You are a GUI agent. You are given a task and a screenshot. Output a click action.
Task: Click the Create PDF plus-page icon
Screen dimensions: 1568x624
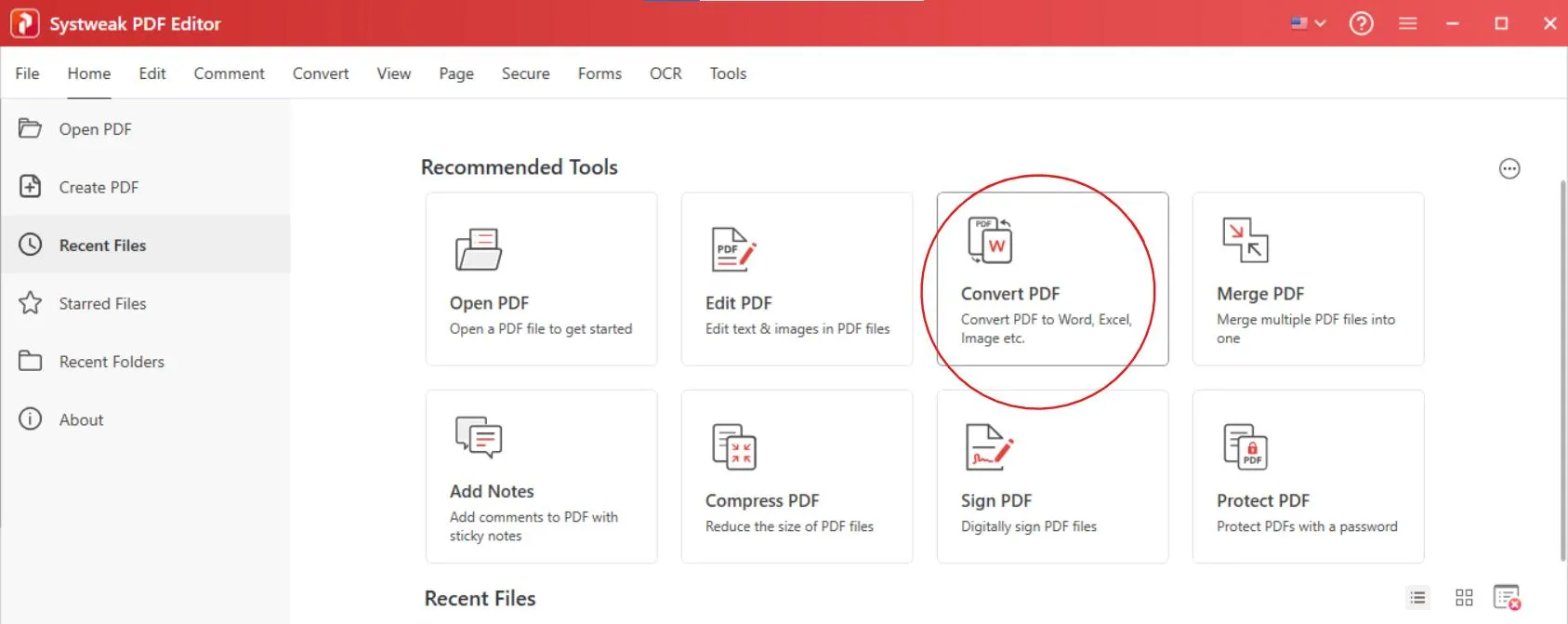[30, 186]
